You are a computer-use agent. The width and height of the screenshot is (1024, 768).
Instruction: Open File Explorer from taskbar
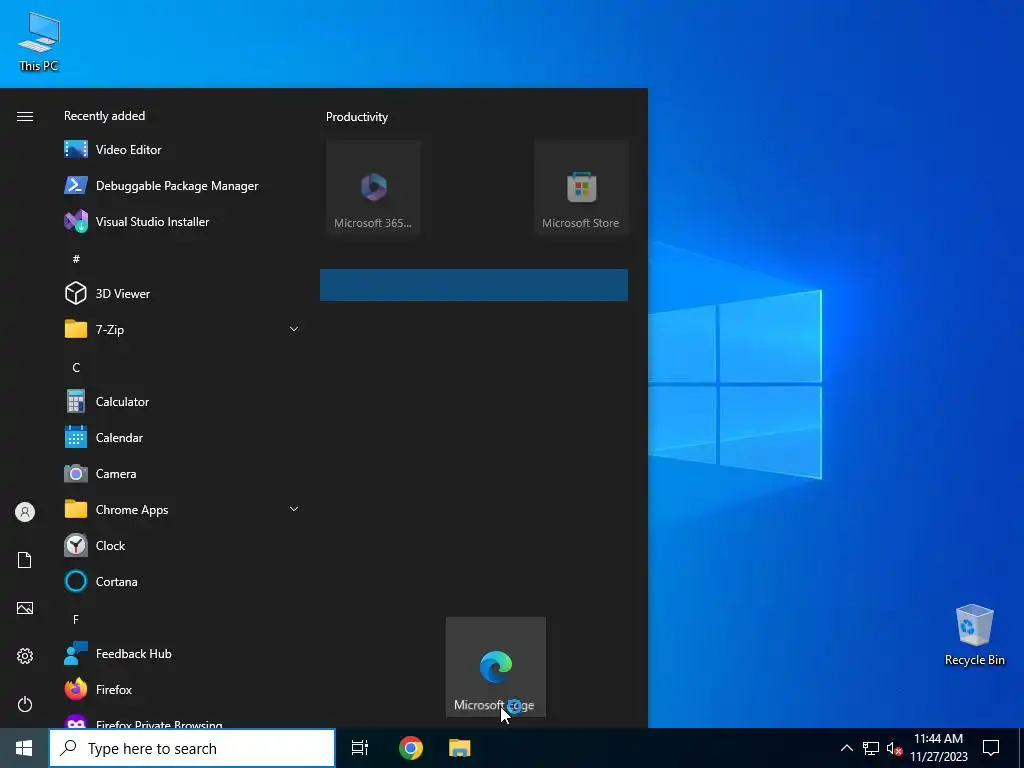[460, 748]
